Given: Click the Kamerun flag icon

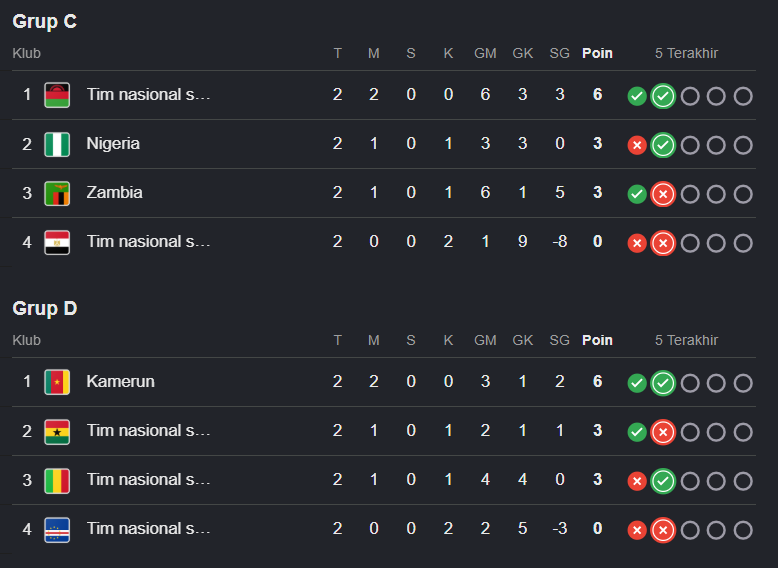Looking at the screenshot, I should pyautogui.click(x=57, y=382).
